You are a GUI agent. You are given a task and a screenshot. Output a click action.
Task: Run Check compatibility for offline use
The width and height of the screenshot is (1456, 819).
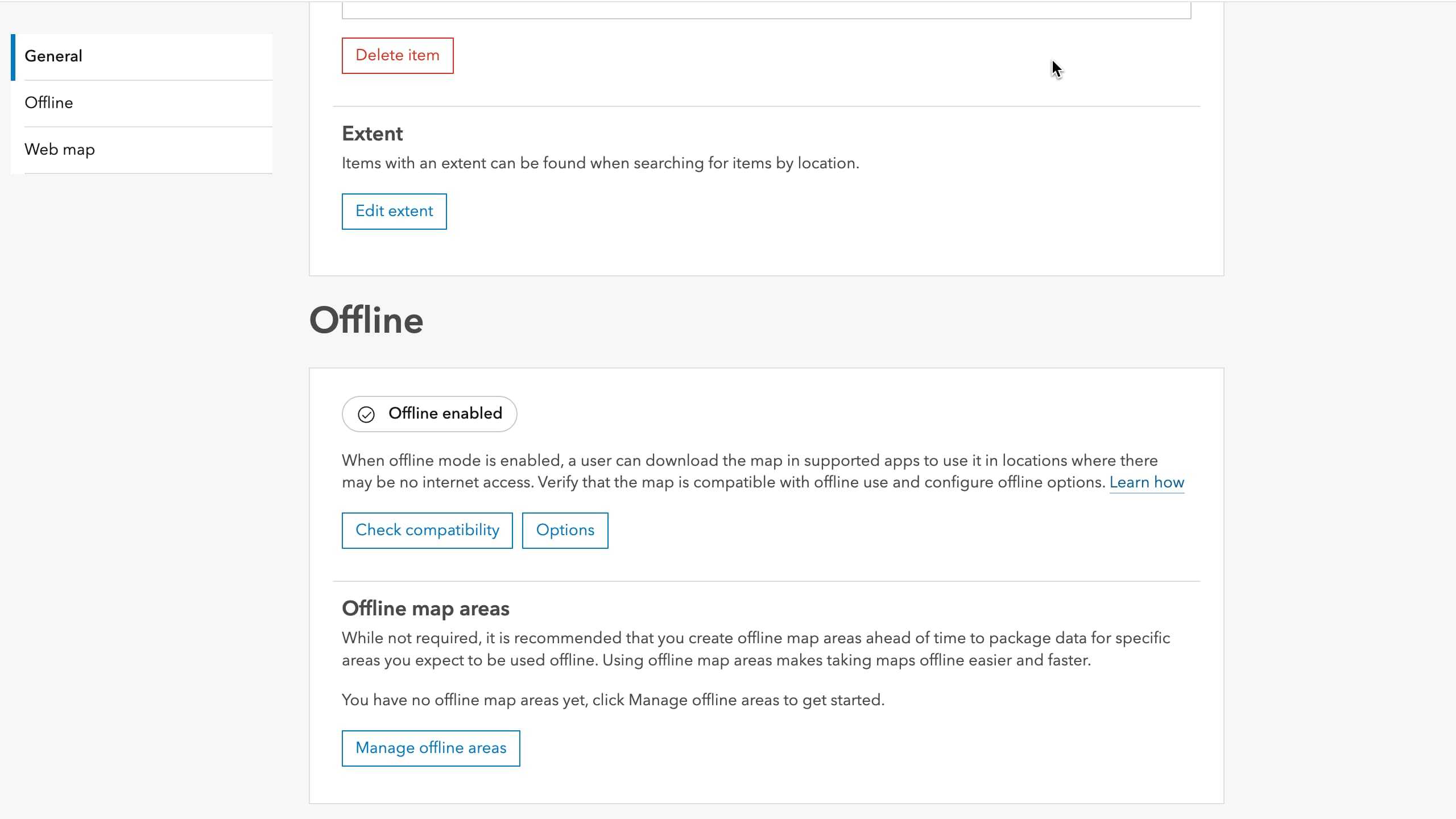pyautogui.click(x=427, y=530)
